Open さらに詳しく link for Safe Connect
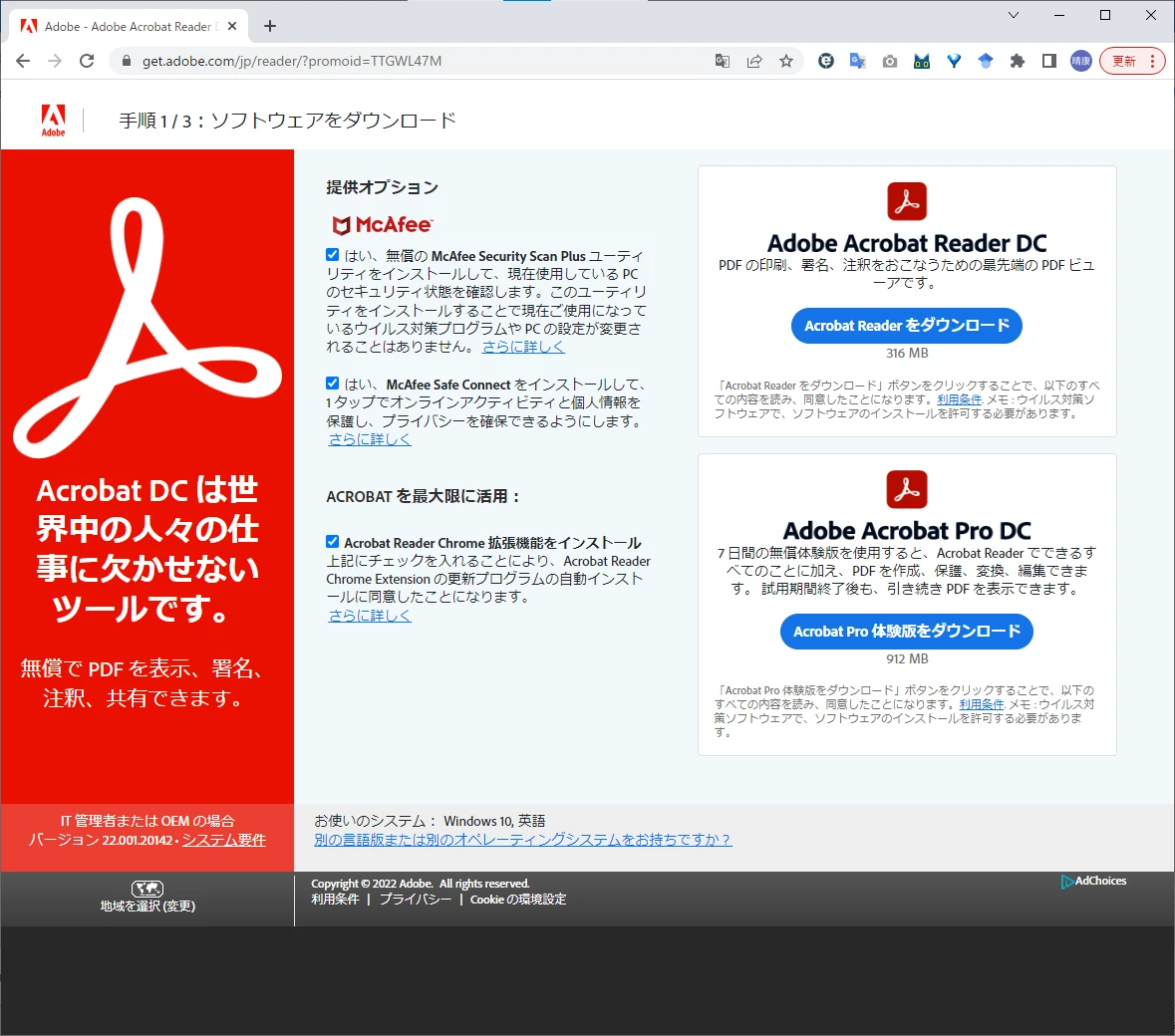The width and height of the screenshot is (1175, 1036). coord(370,439)
